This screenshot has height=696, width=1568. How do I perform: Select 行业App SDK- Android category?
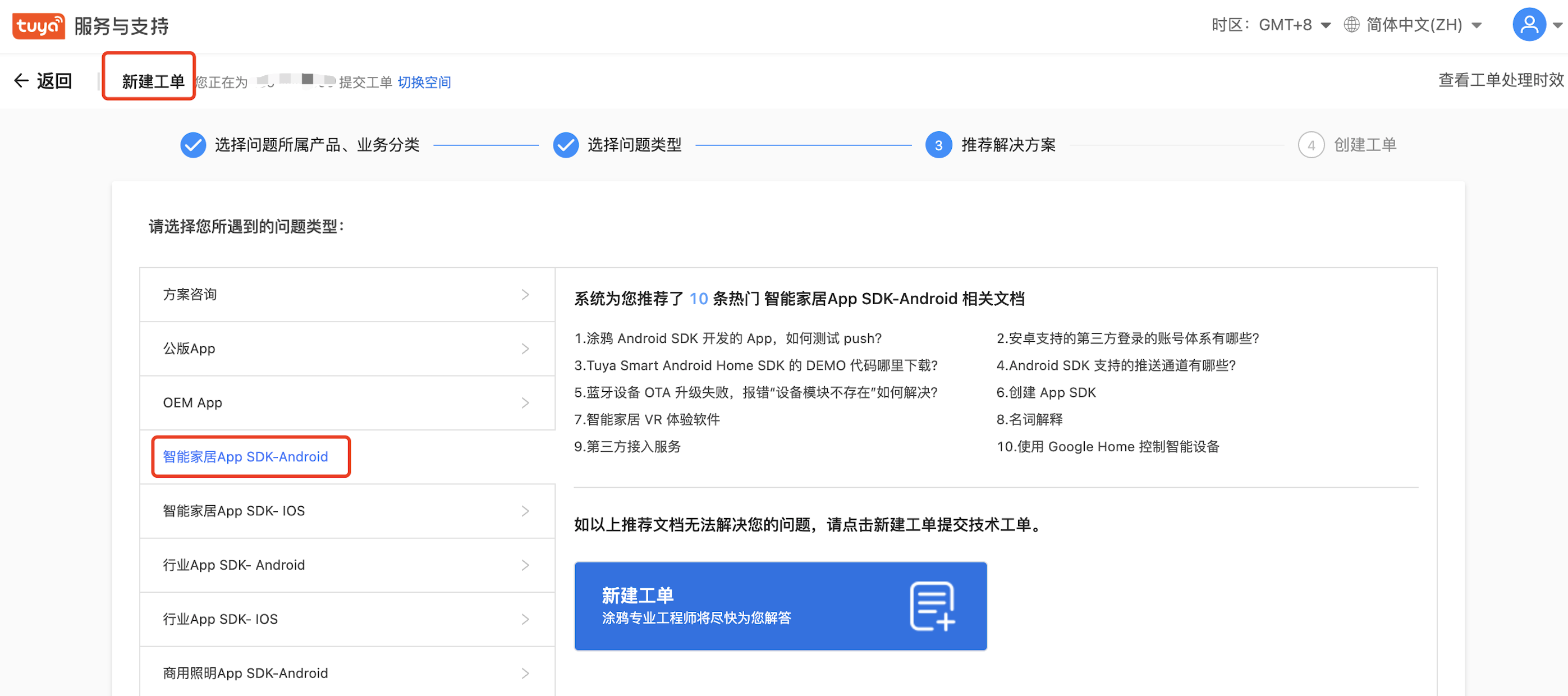tap(347, 565)
